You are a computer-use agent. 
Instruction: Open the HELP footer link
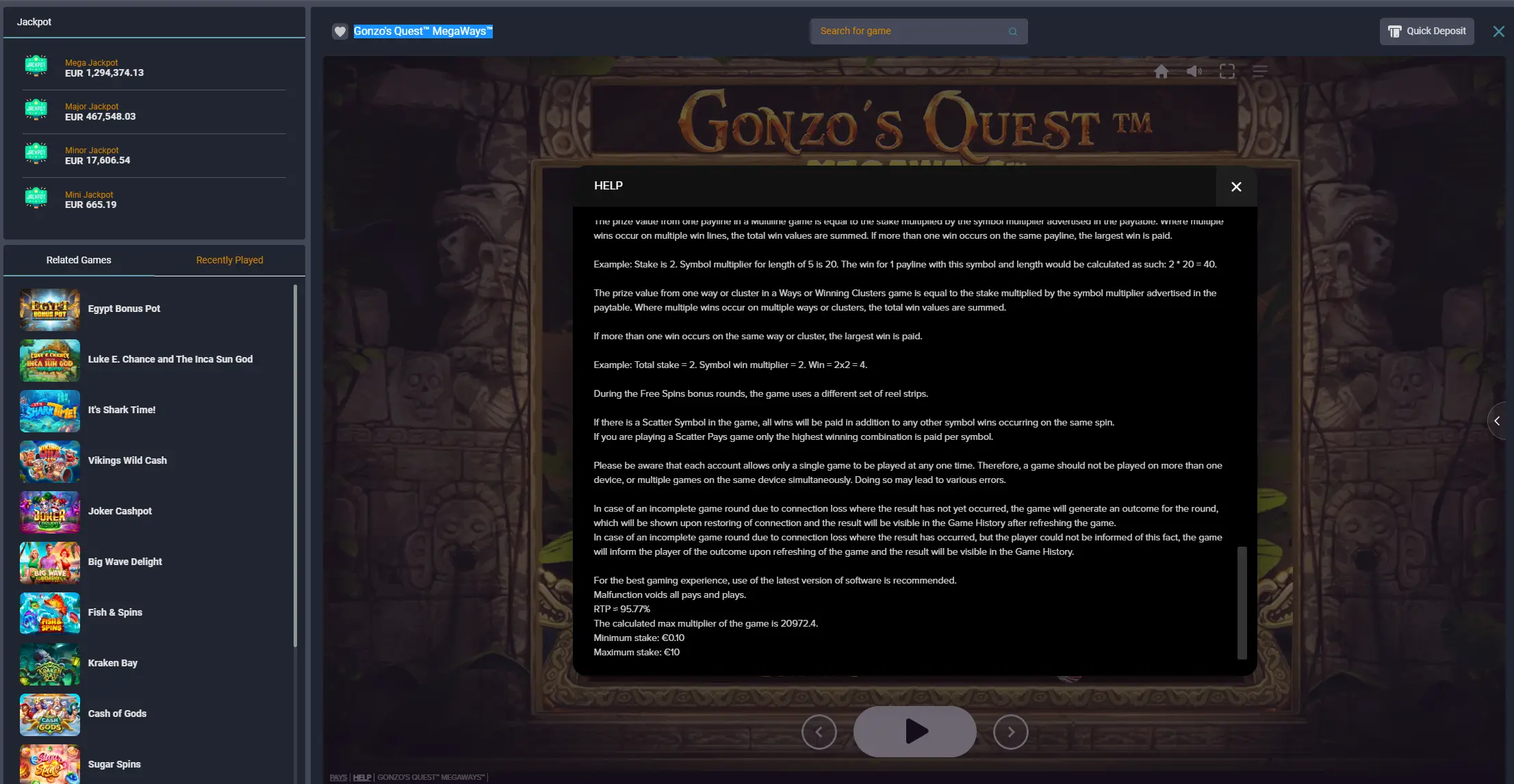point(362,777)
